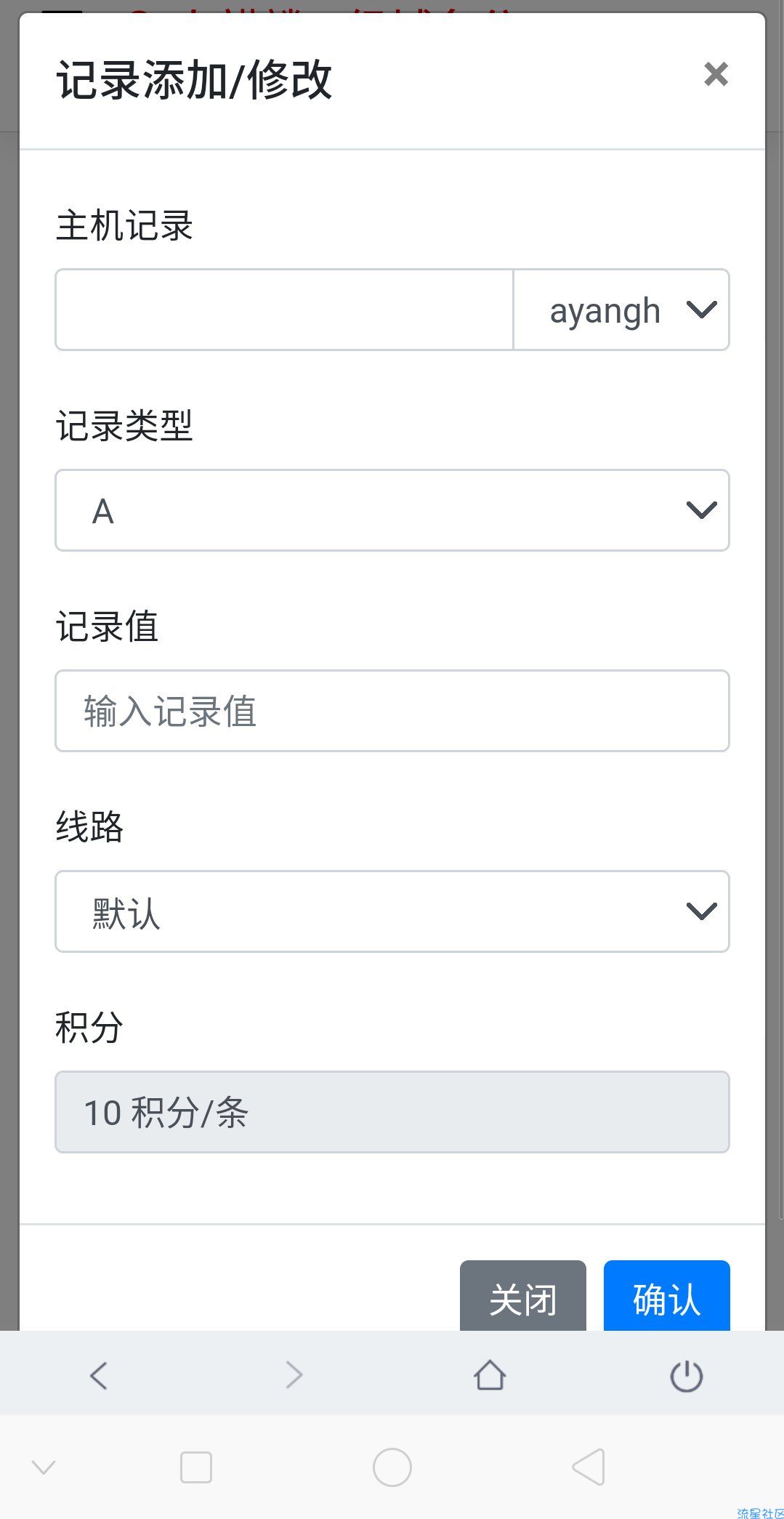Tap the browser forward arrow icon
Viewport: 784px width, 1519px height.
tap(294, 1375)
